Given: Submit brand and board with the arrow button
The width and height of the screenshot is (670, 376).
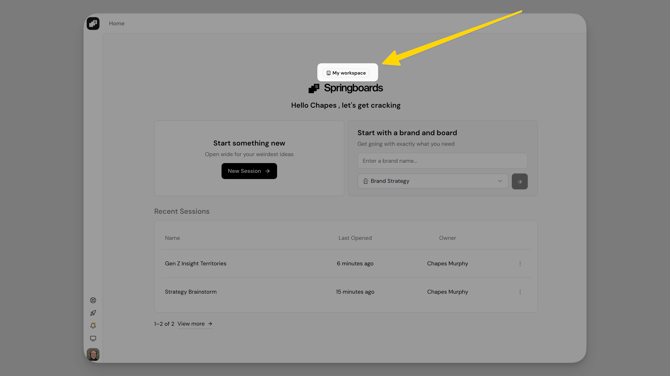Looking at the screenshot, I should [x=520, y=182].
